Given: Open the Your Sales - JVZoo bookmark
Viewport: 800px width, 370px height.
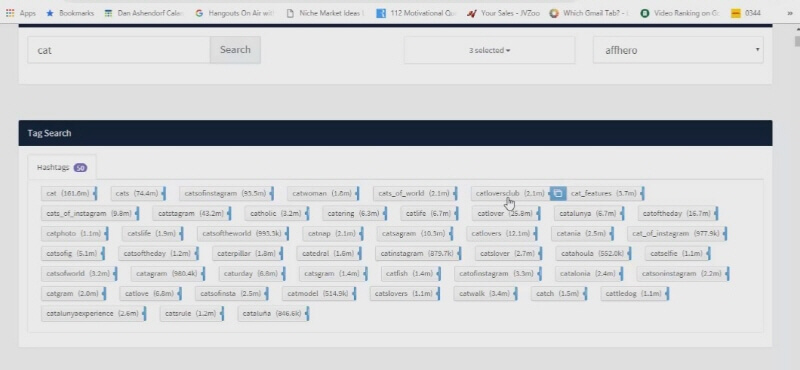Looking at the screenshot, I should click(x=503, y=13).
